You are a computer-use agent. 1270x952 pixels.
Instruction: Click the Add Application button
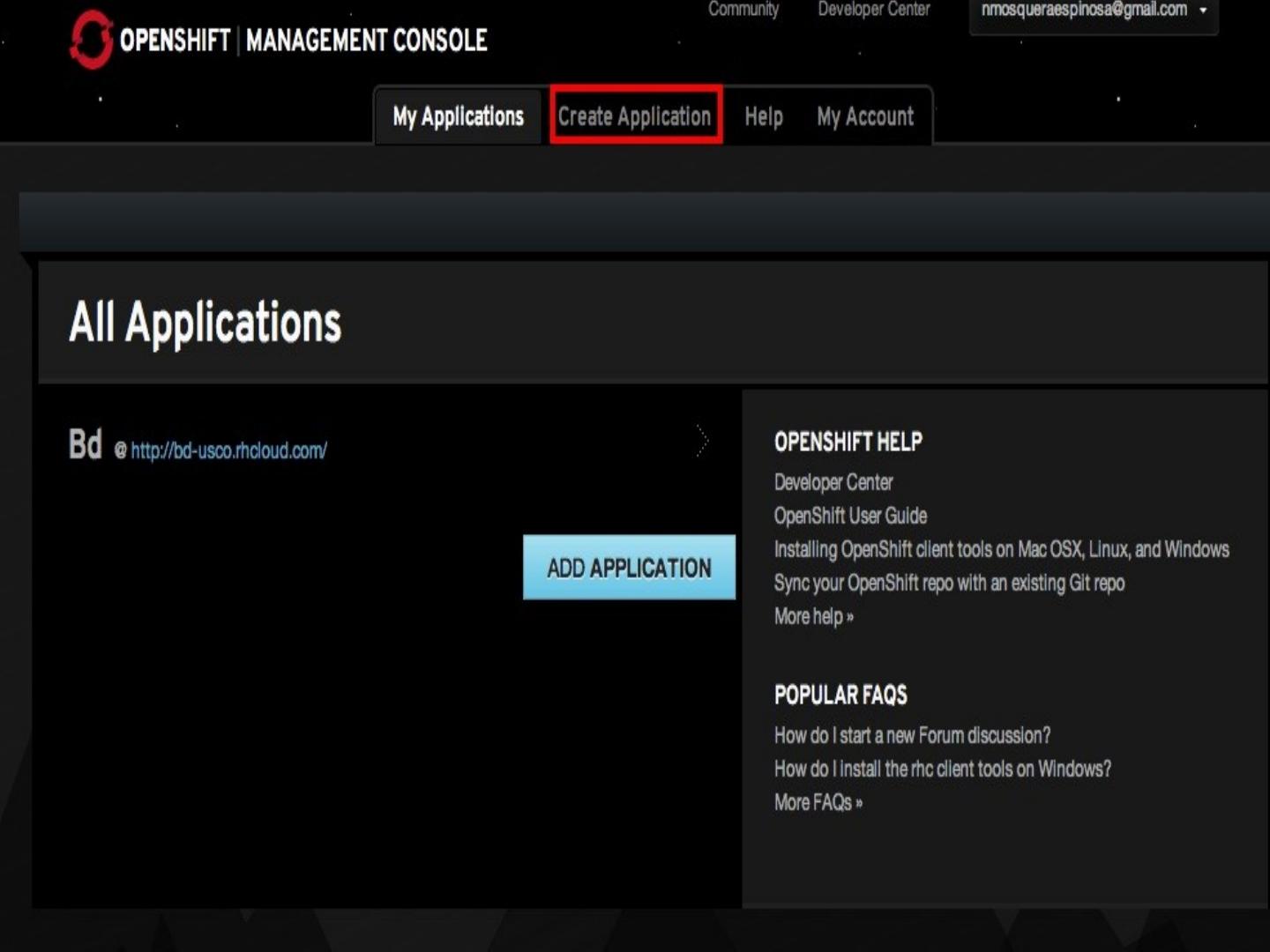point(629,568)
